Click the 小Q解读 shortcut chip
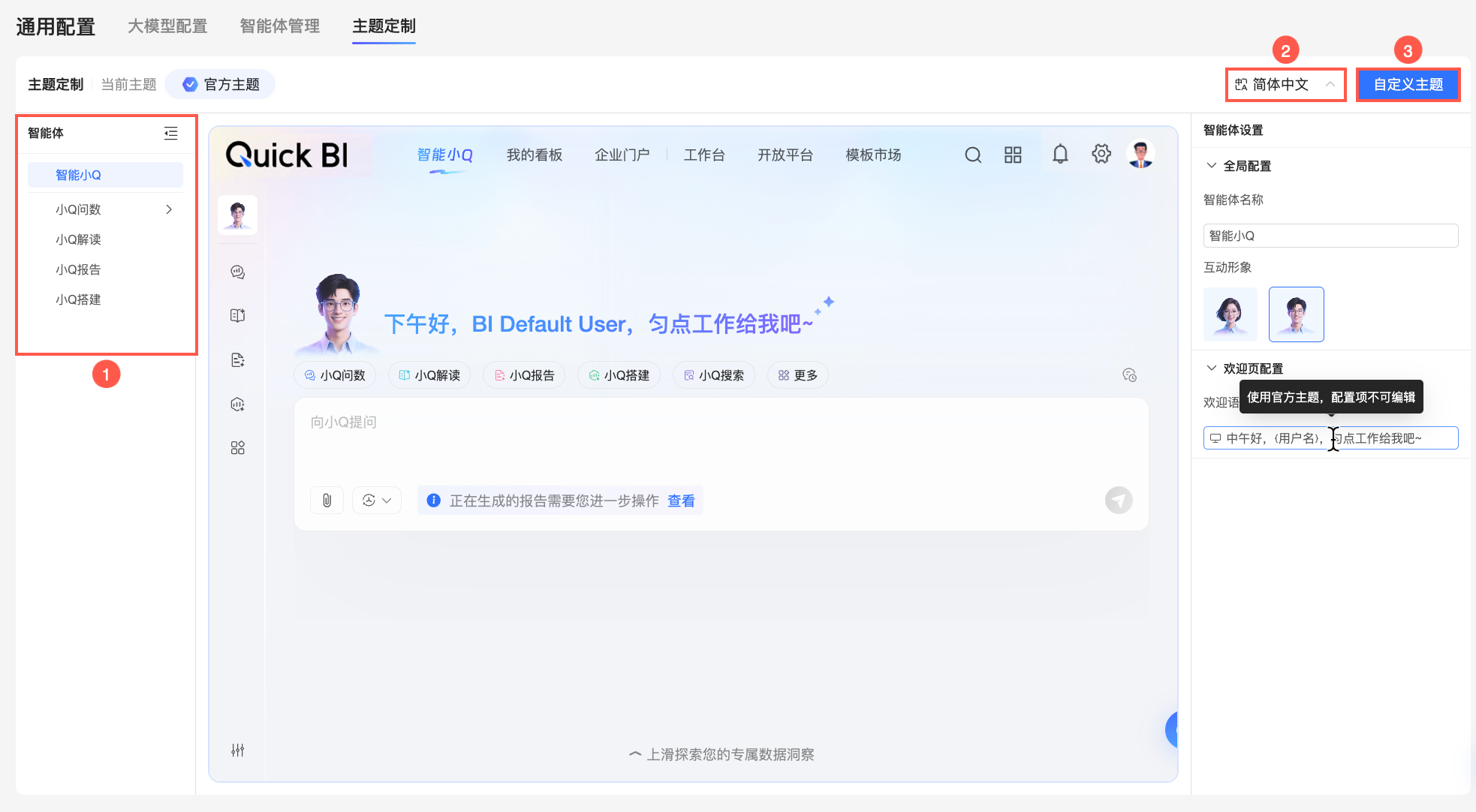Viewport: 1476px width, 812px height. pyautogui.click(x=429, y=375)
